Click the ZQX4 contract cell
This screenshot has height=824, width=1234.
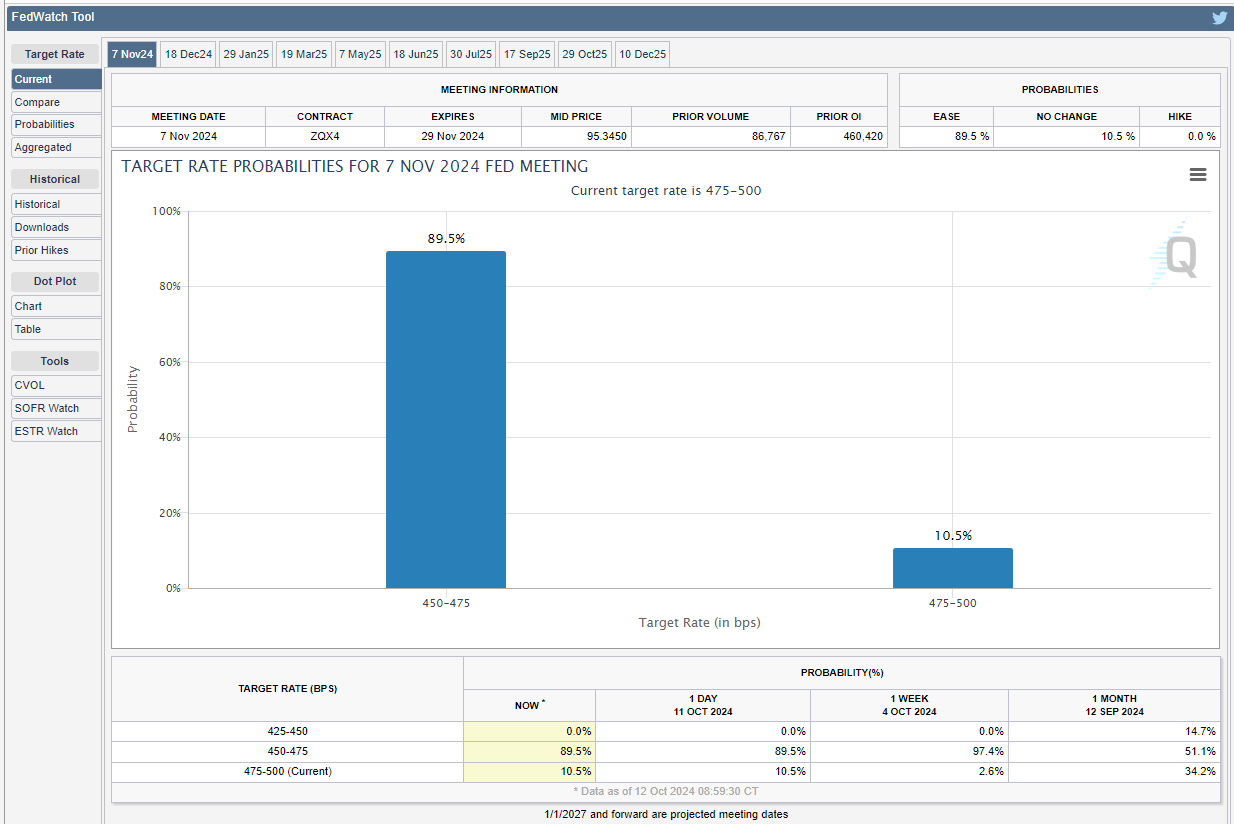click(325, 136)
